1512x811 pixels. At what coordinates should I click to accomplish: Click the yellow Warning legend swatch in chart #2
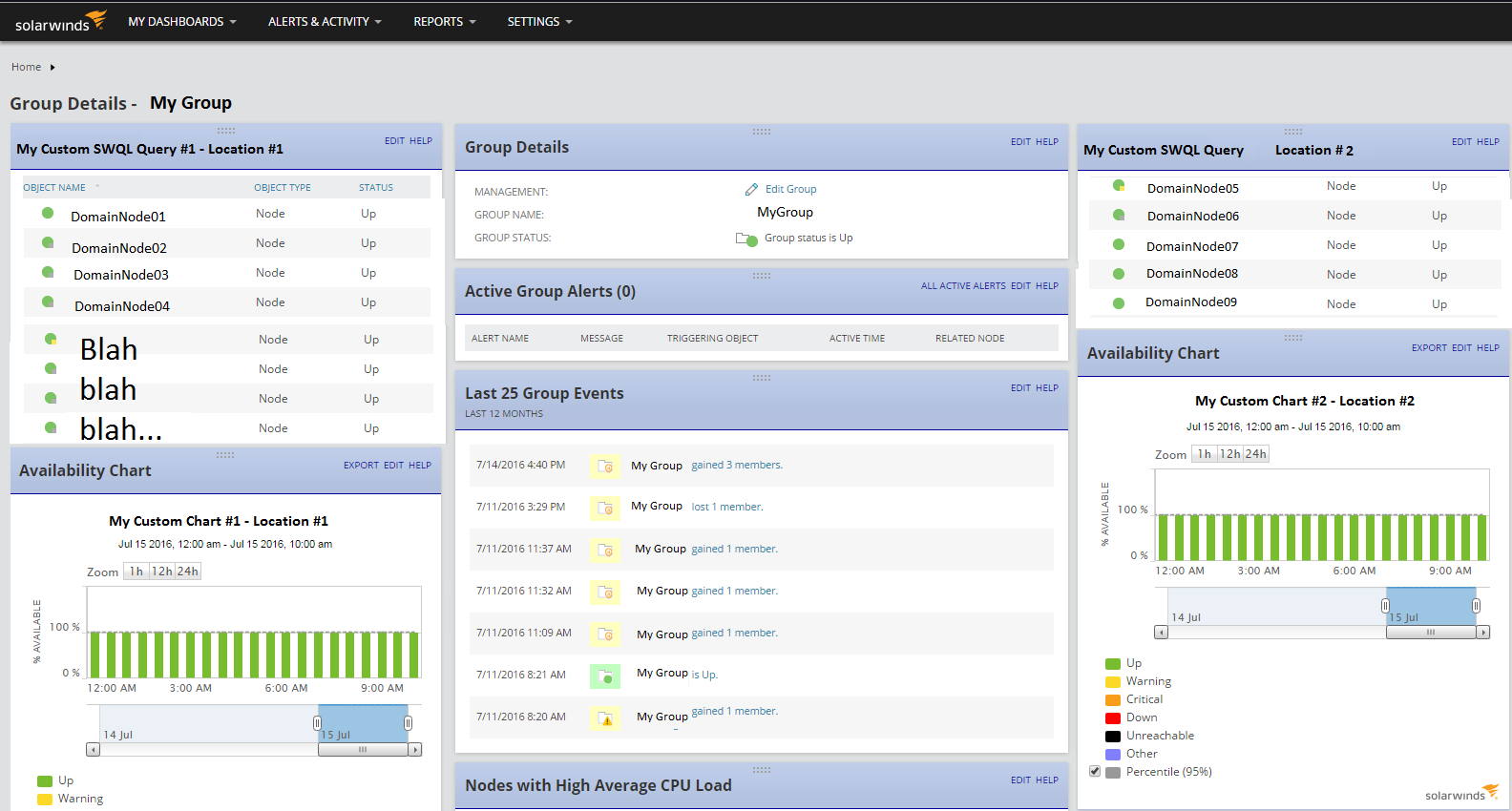[x=1113, y=681]
